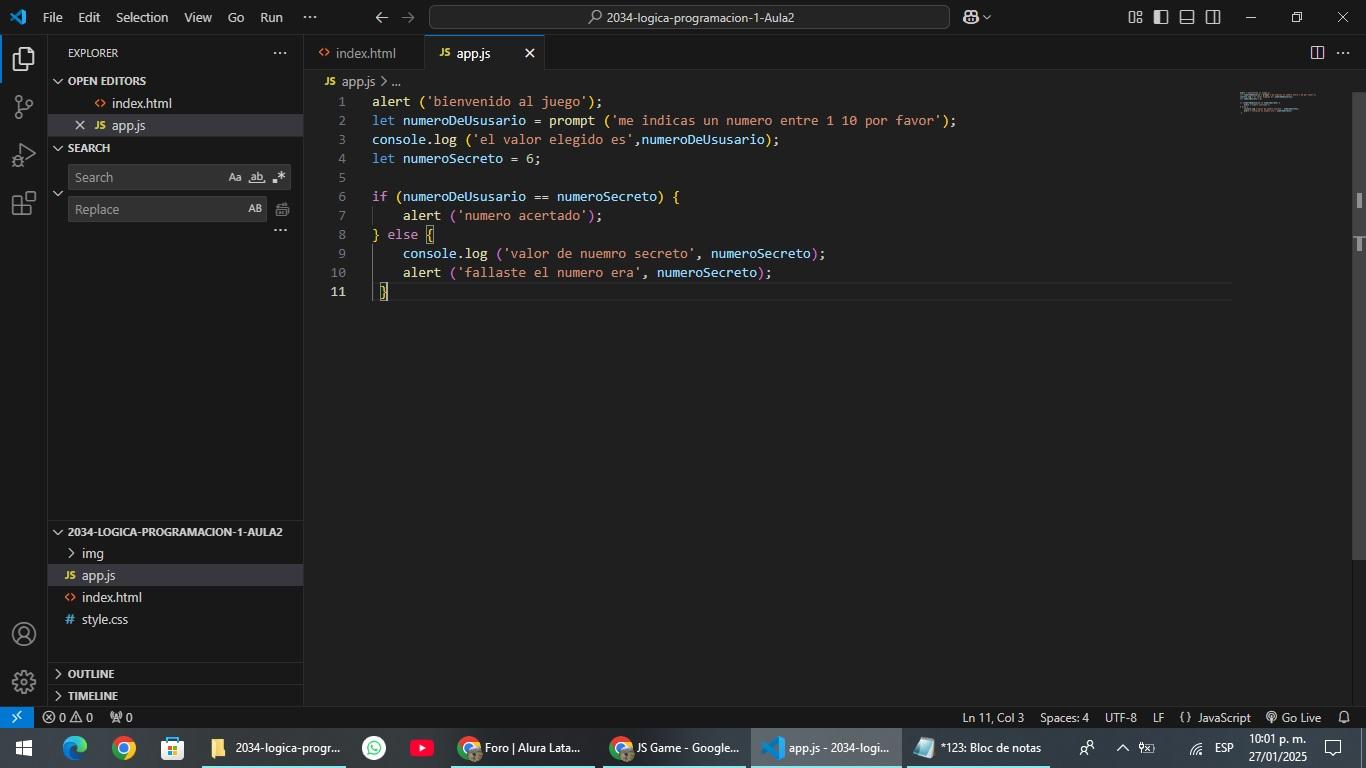The image size is (1366, 768).
Task: Click the Customize Layout icon
Action: (1135, 17)
